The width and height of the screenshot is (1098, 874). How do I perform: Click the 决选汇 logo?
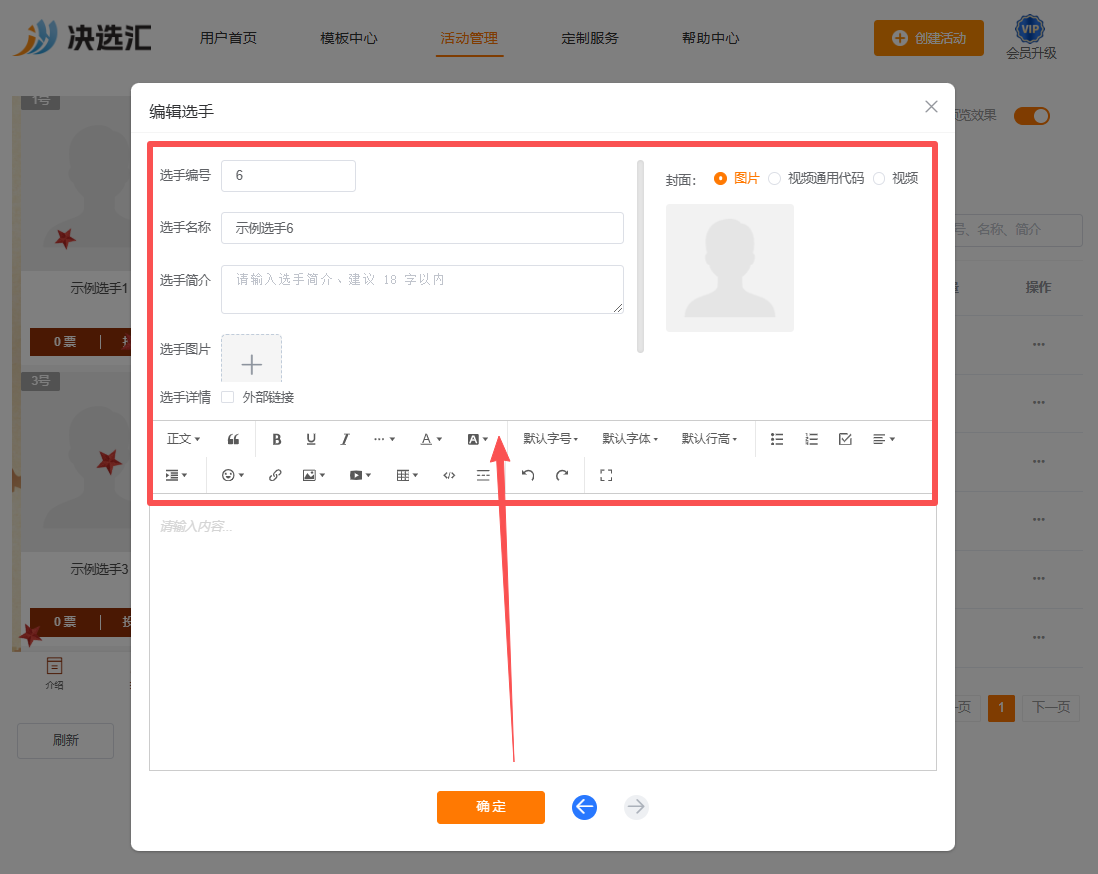click(83, 37)
